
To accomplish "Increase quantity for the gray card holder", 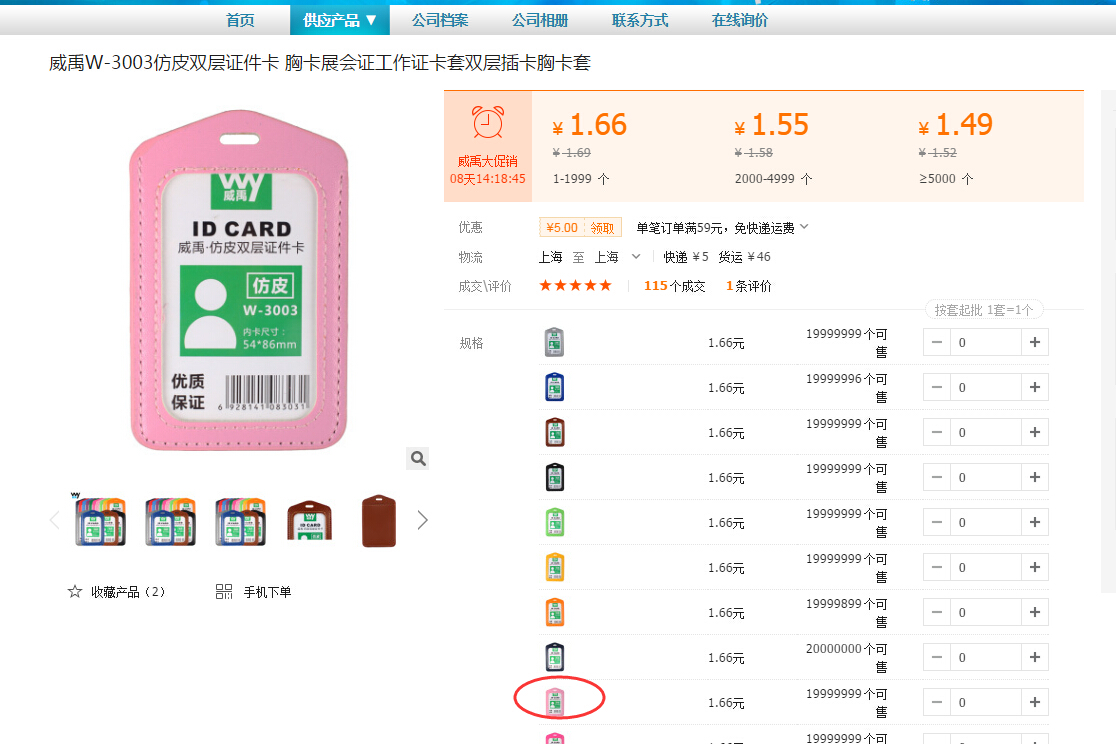I will (x=1035, y=342).
